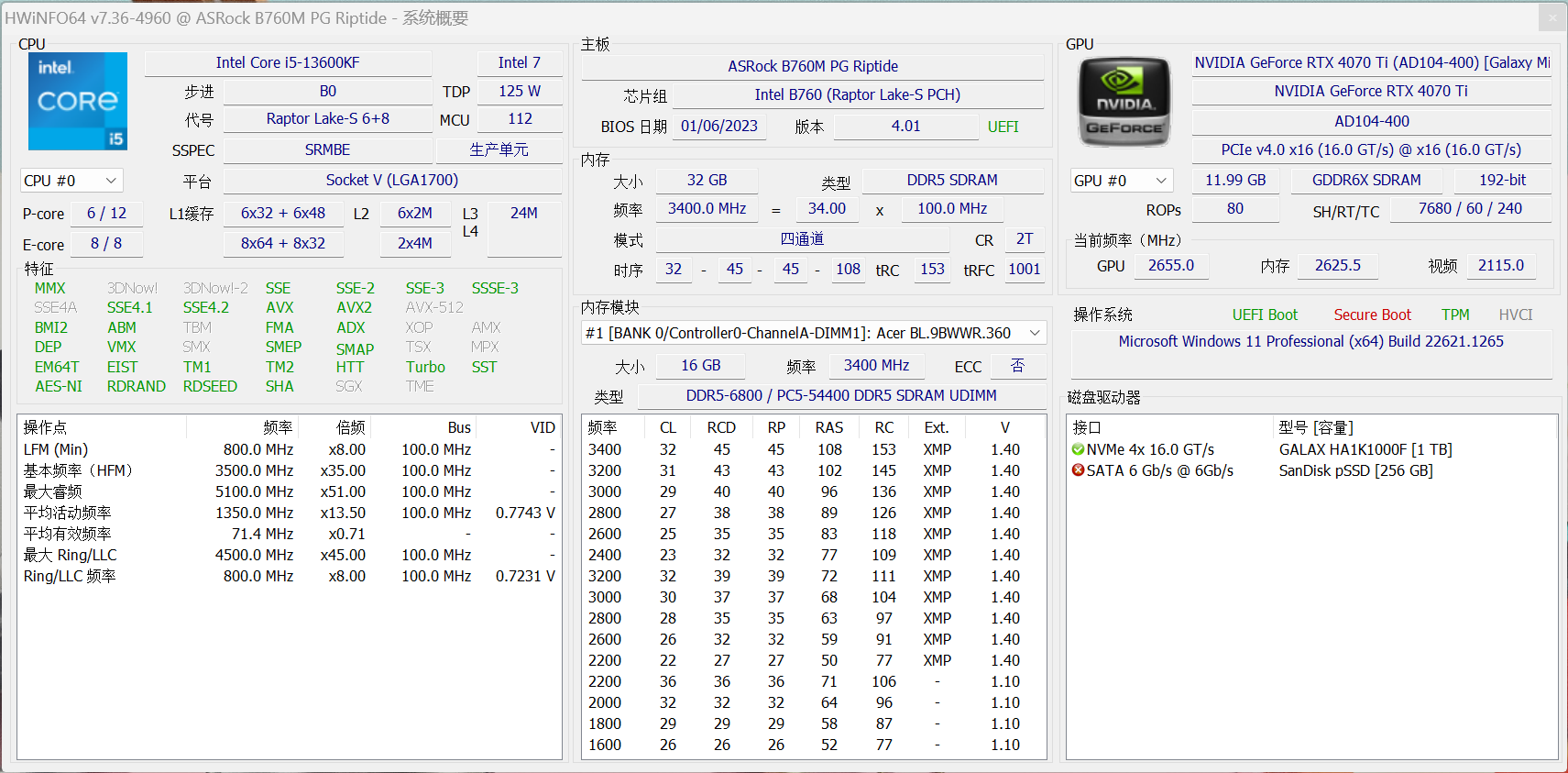This screenshot has height=773, width=1568.
Task: Click the ASRock B760M PG Riptide motherboard field
Action: pos(813,66)
